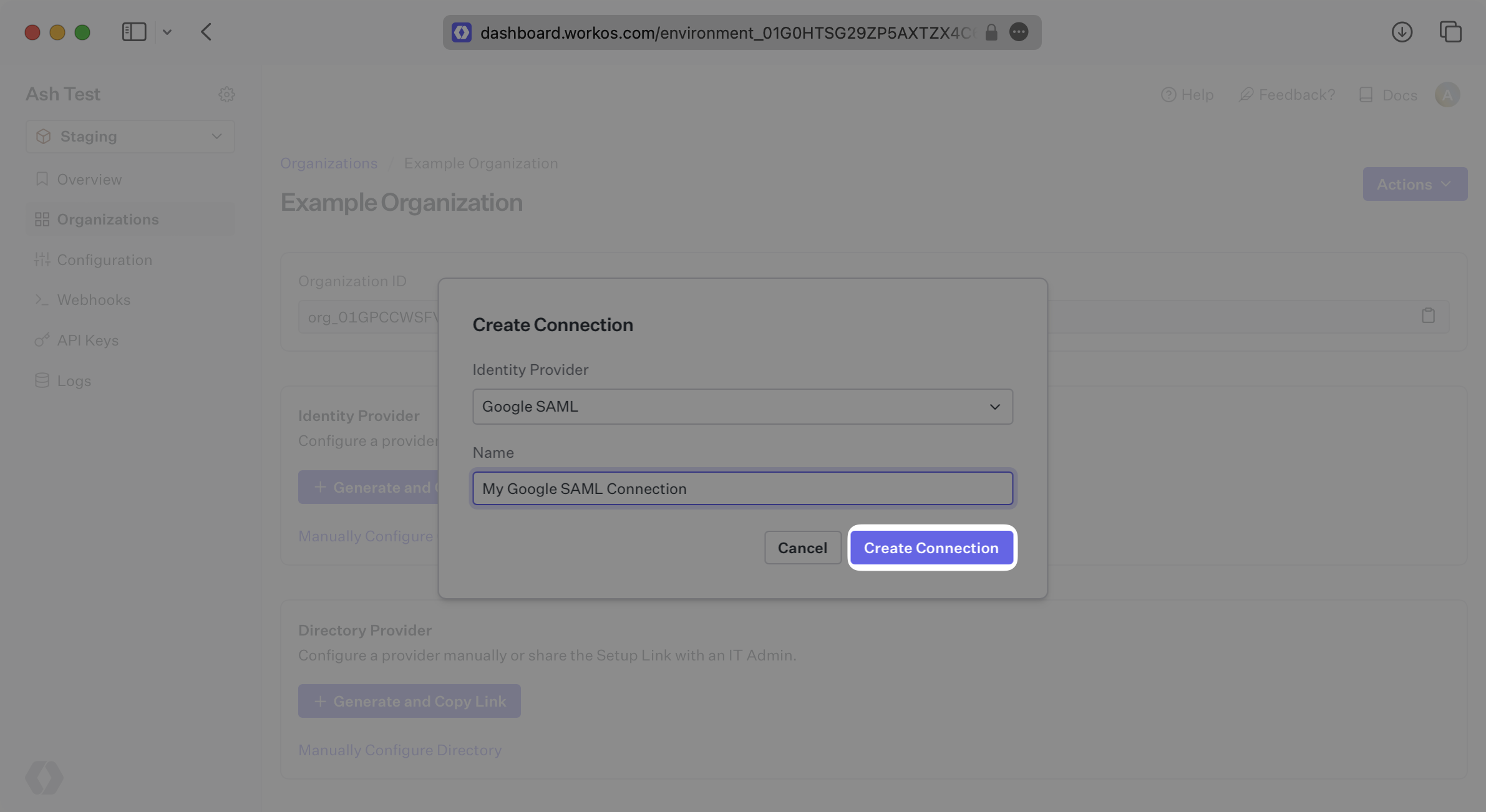Select Organizations in the sidebar navigation
The image size is (1486, 812).
coord(107,219)
